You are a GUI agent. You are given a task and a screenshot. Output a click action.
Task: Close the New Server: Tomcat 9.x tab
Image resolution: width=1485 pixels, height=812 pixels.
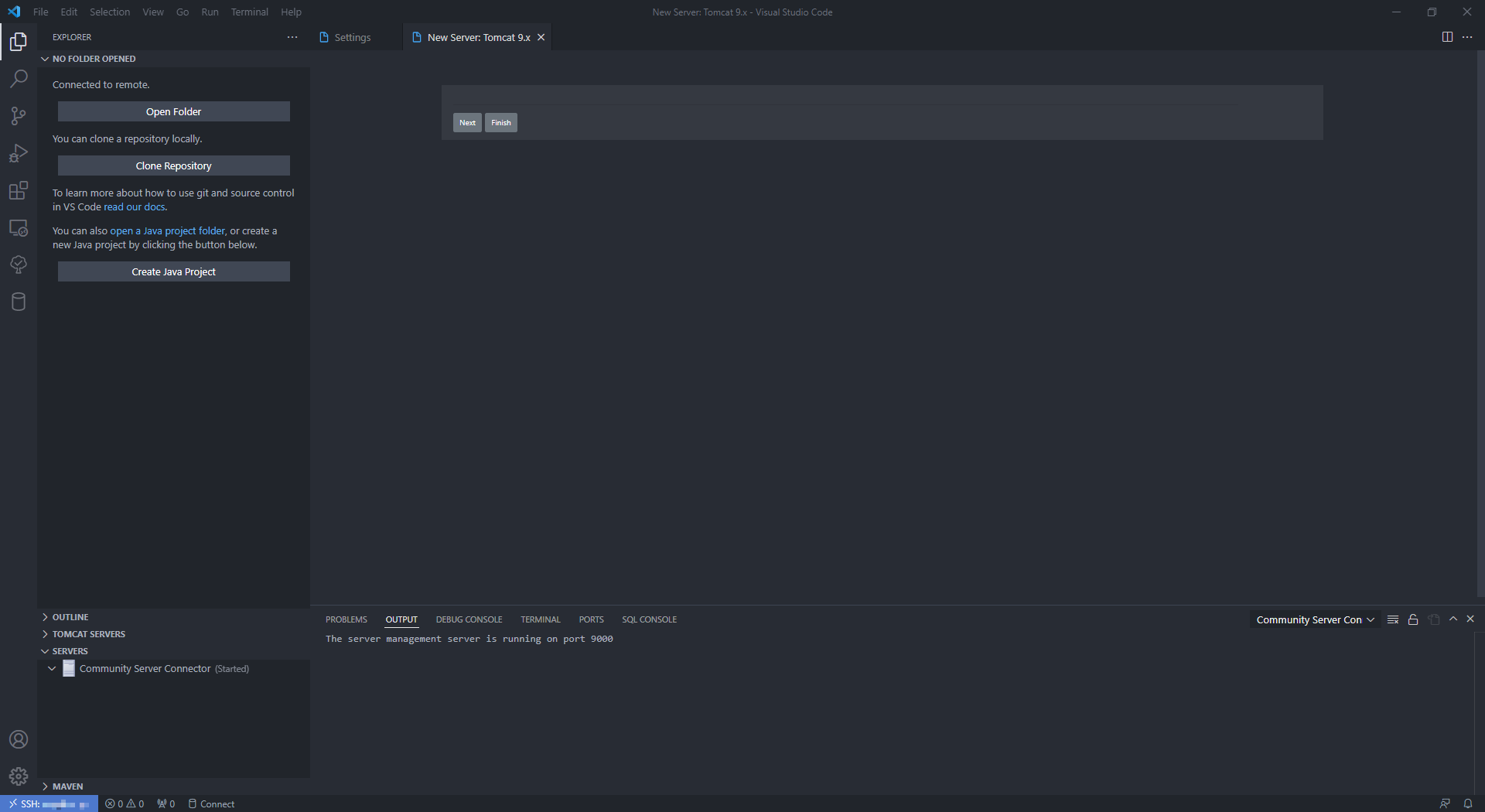(x=541, y=37)
